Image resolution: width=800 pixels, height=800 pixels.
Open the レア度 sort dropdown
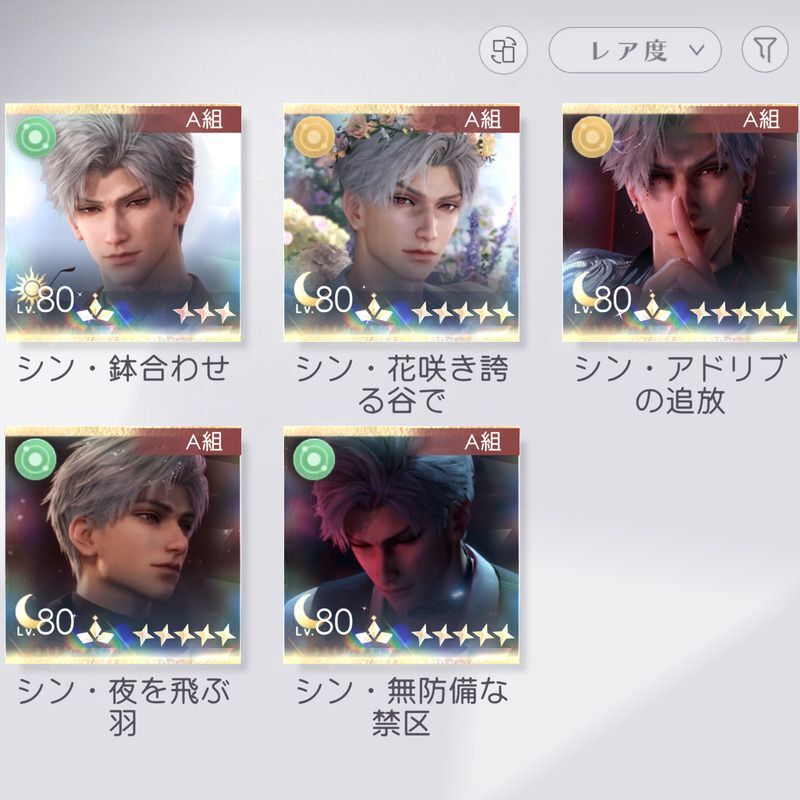pos(635,51)
